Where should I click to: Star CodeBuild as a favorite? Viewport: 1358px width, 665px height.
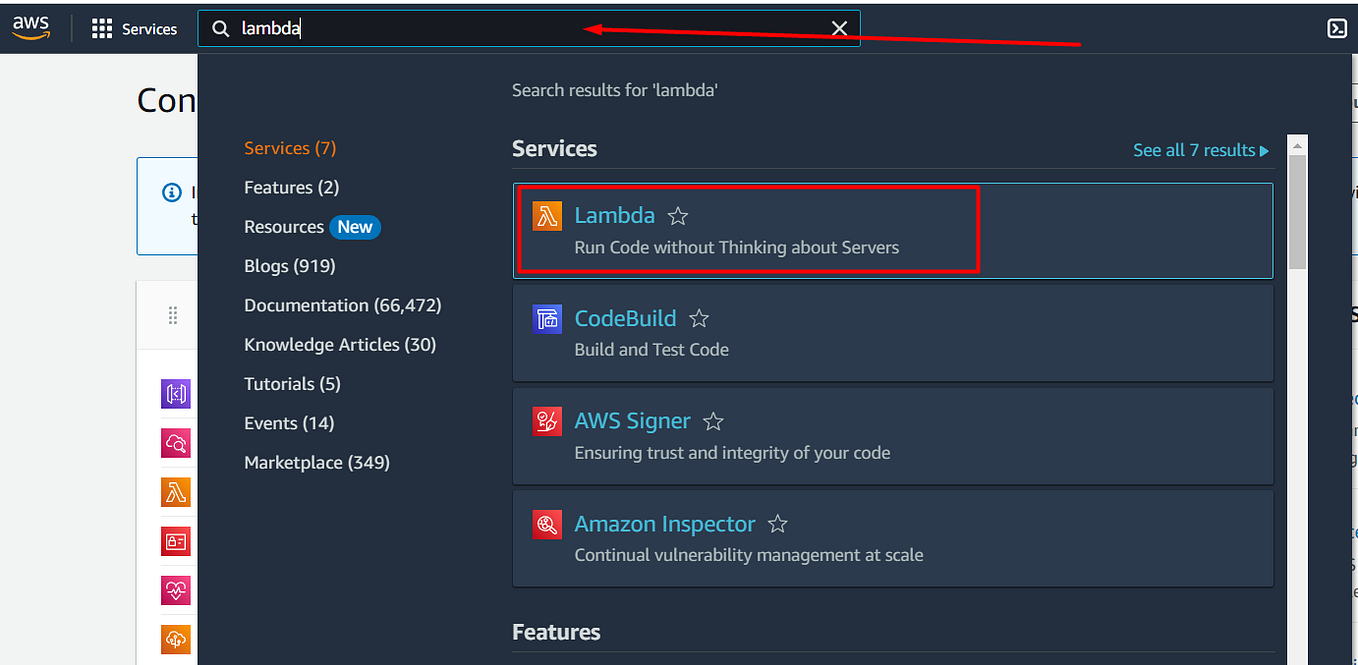click(x=698, y=318)
